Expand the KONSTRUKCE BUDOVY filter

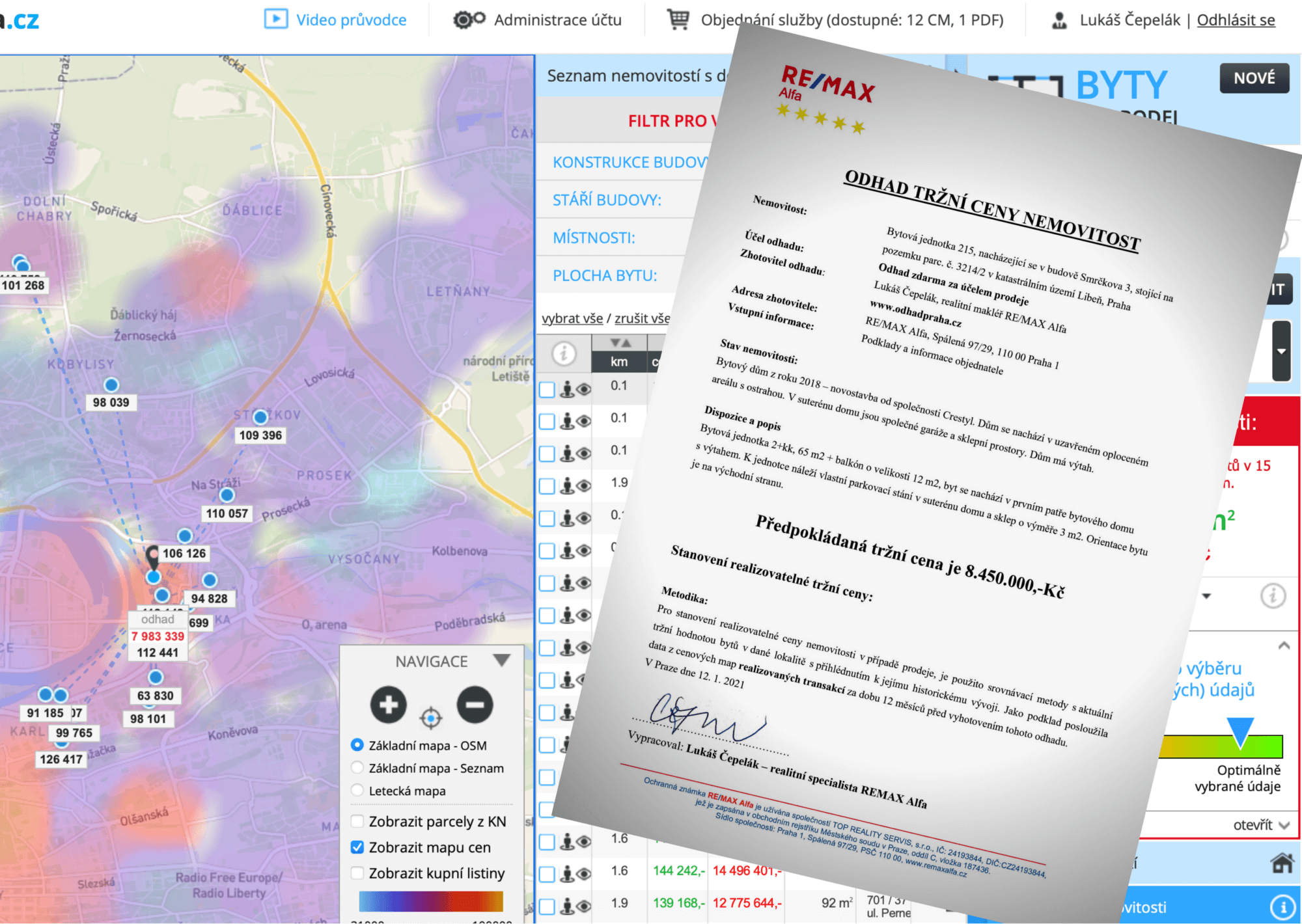(x=631, y=162)
